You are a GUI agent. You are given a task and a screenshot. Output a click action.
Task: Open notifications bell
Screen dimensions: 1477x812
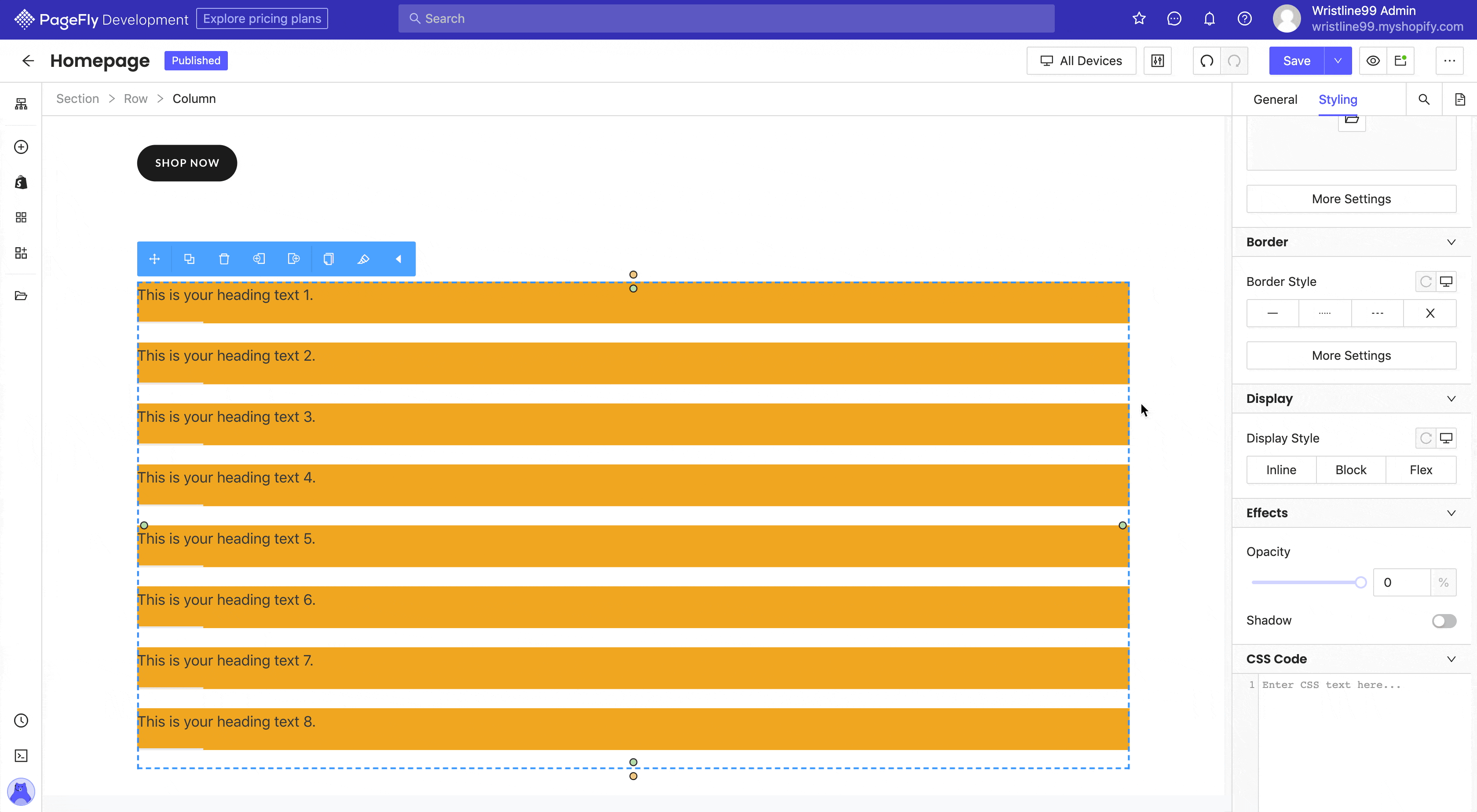click(x=1209, y=18)
